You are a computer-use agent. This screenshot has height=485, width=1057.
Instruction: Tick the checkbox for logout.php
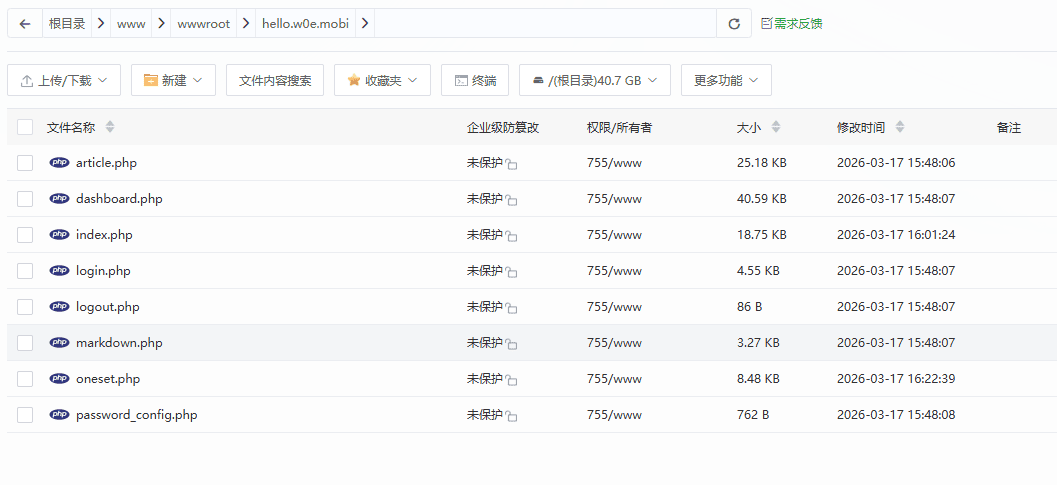(25, 306)
